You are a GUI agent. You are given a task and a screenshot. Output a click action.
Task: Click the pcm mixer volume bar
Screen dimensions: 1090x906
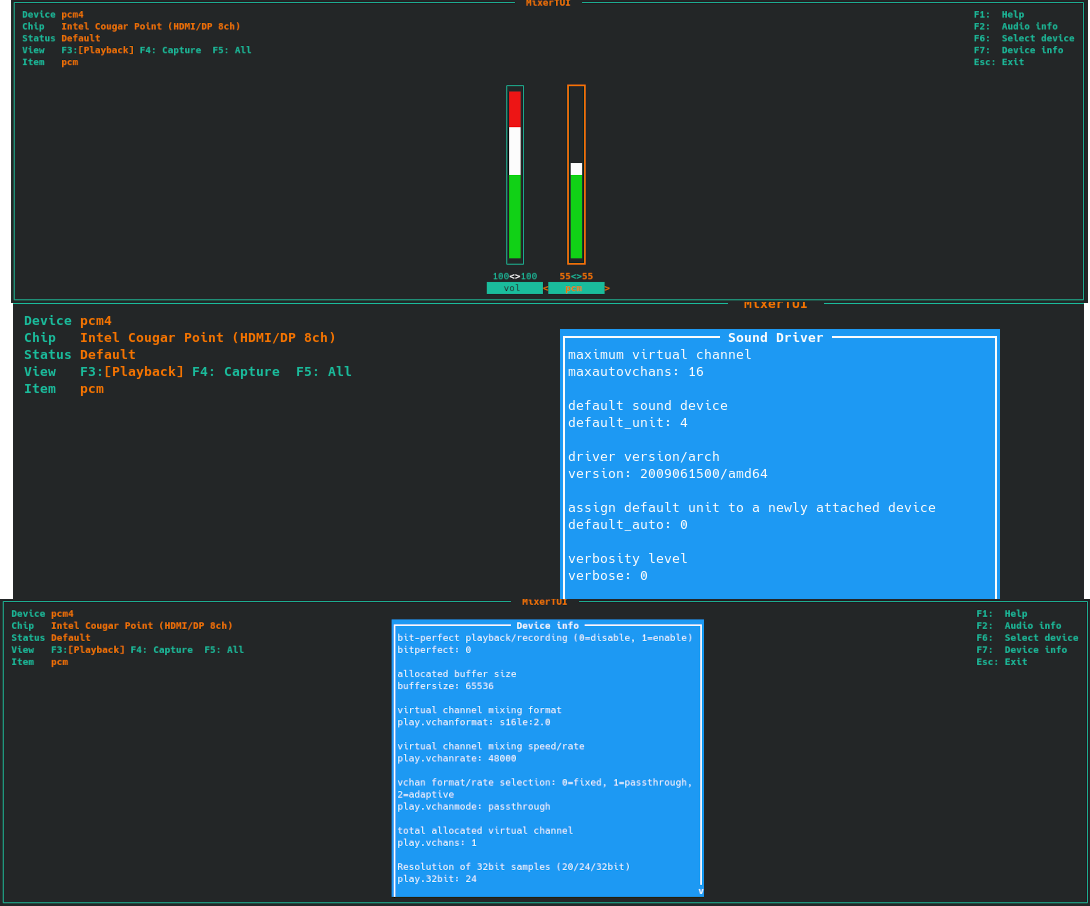pyautogui.click(x=576, y=175)
